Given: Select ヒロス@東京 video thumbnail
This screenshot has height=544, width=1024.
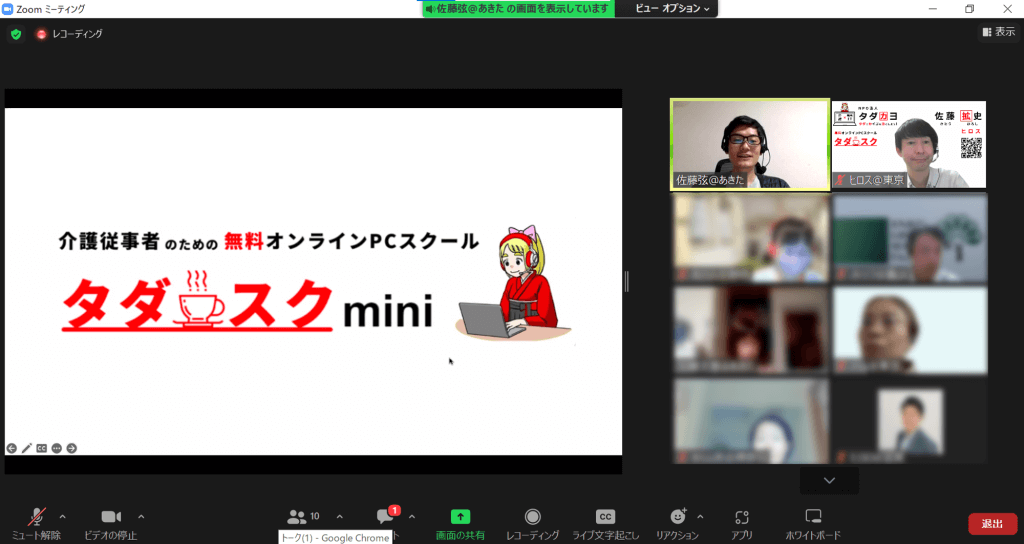Looking at the screenshot, I should click(x=909, y=144).
